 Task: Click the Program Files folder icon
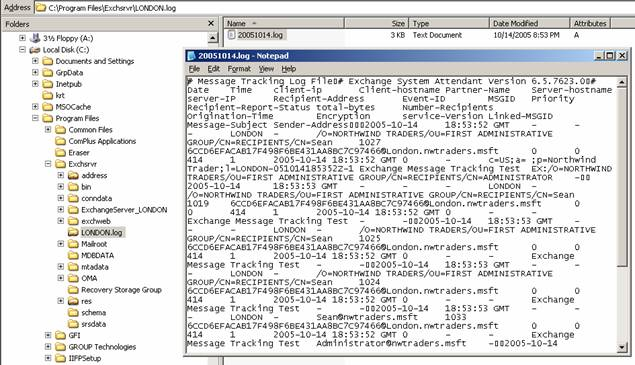48,118
